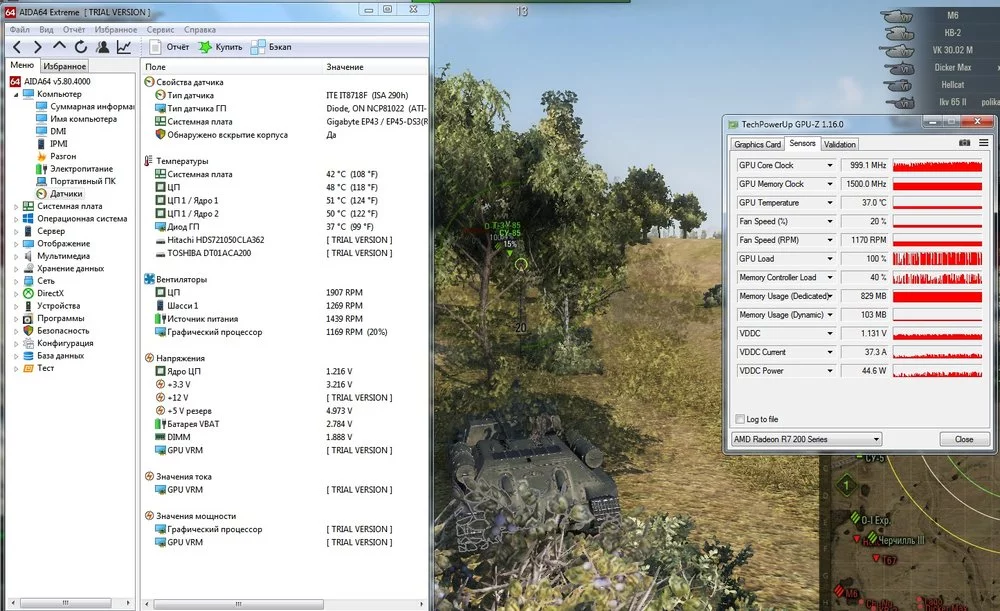Expand the Системная плата tree node

point(15,207)
